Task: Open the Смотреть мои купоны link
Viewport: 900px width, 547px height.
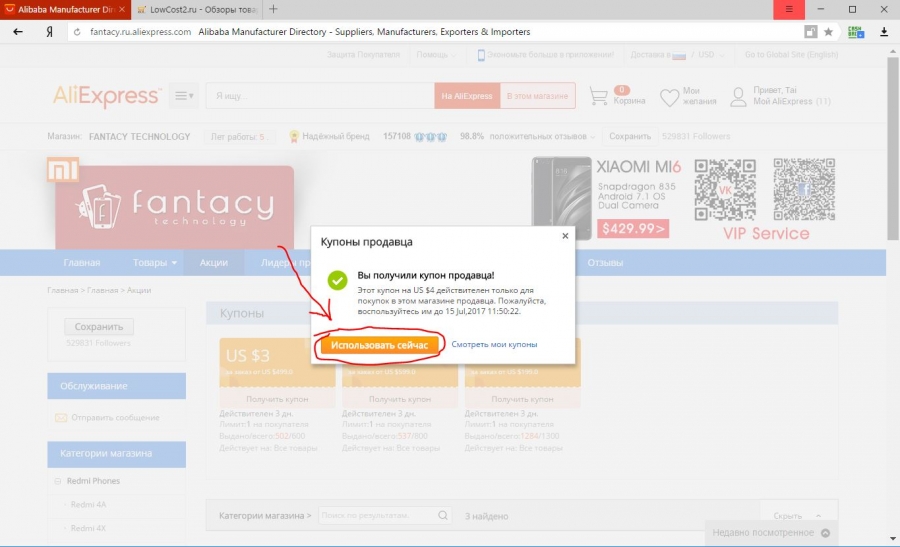Action: click(x=494, y=344)
